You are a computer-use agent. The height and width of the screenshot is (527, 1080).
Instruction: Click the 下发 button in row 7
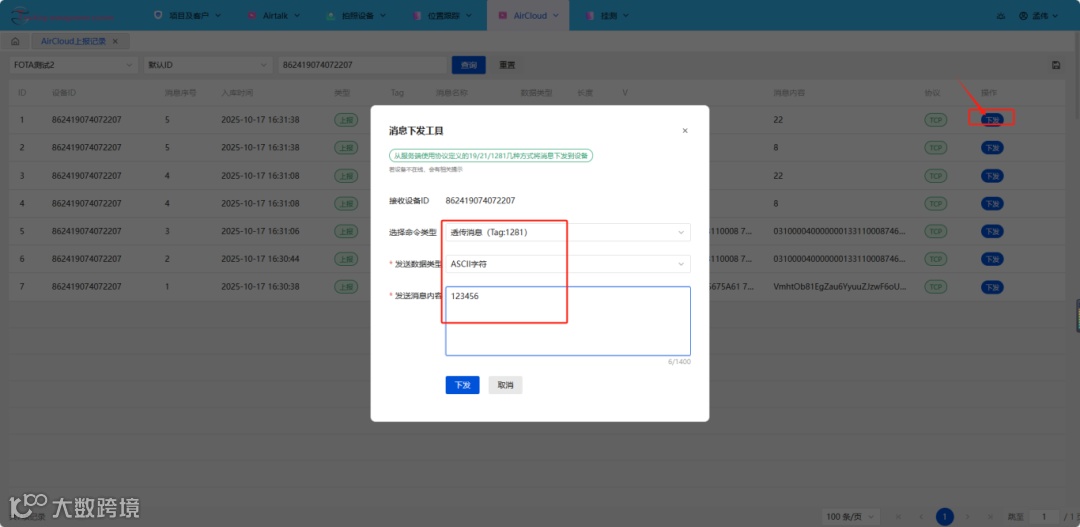(992, 286)
